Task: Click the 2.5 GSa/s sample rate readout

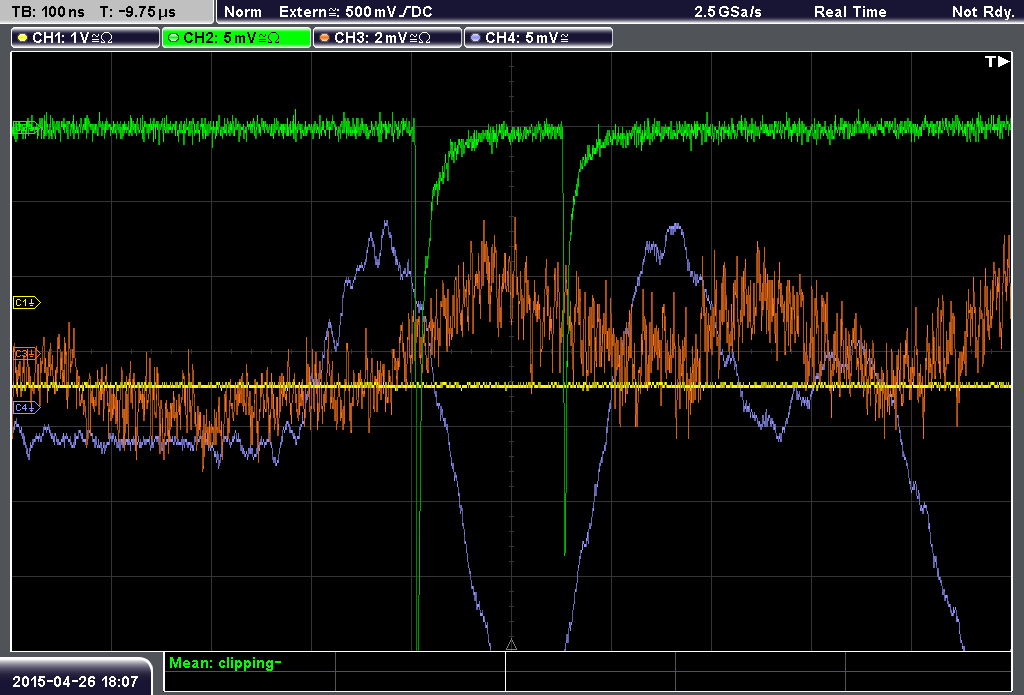Action: click(x=728, y=12)
